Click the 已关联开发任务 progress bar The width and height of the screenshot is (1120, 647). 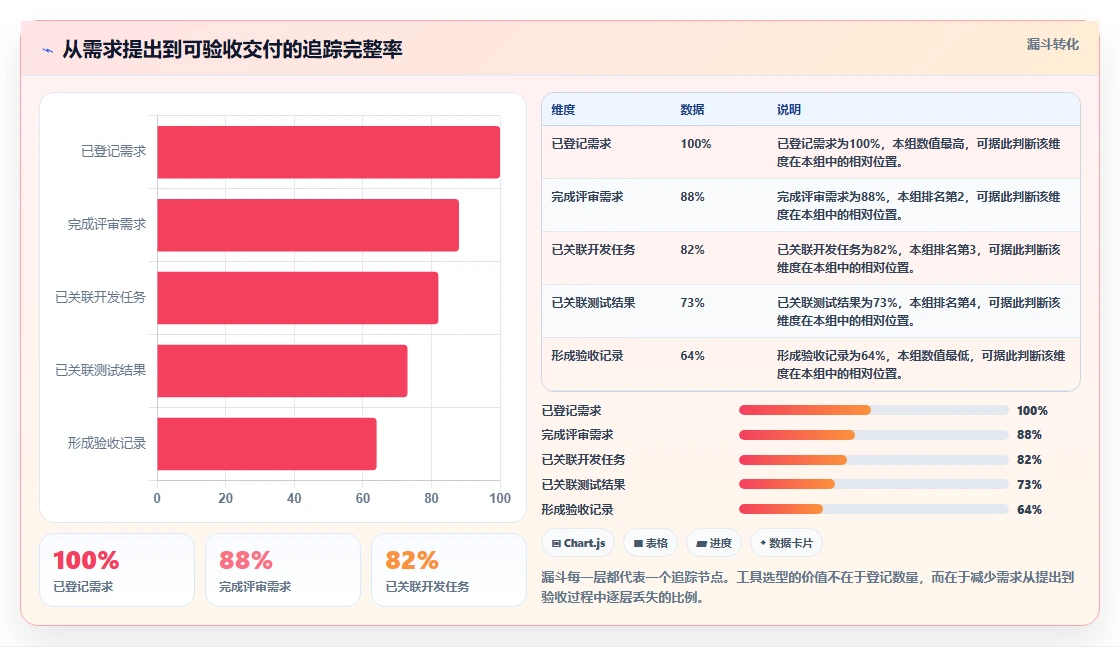tap(874, 460)
